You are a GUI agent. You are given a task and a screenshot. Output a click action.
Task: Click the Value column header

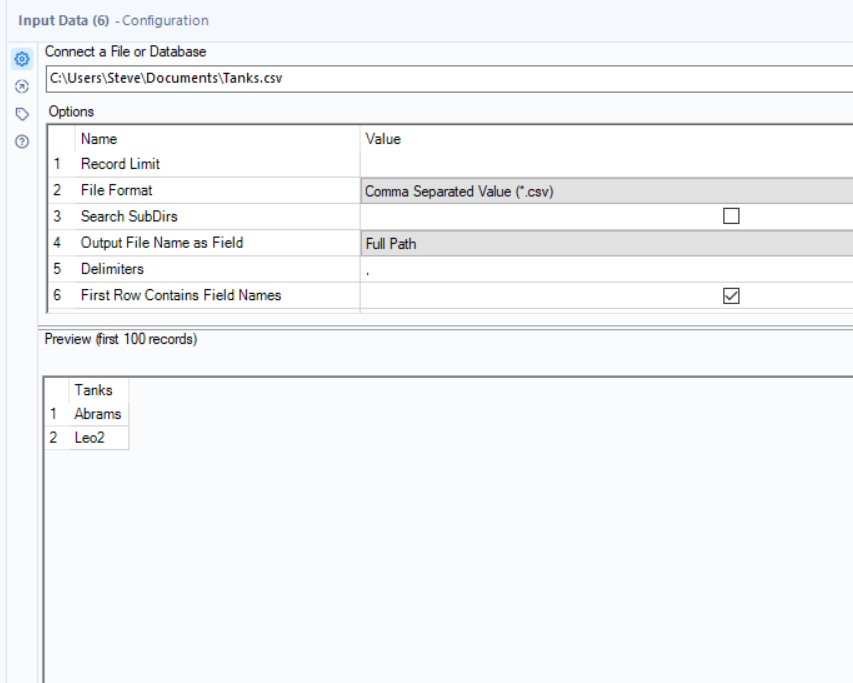click(384, 139)
